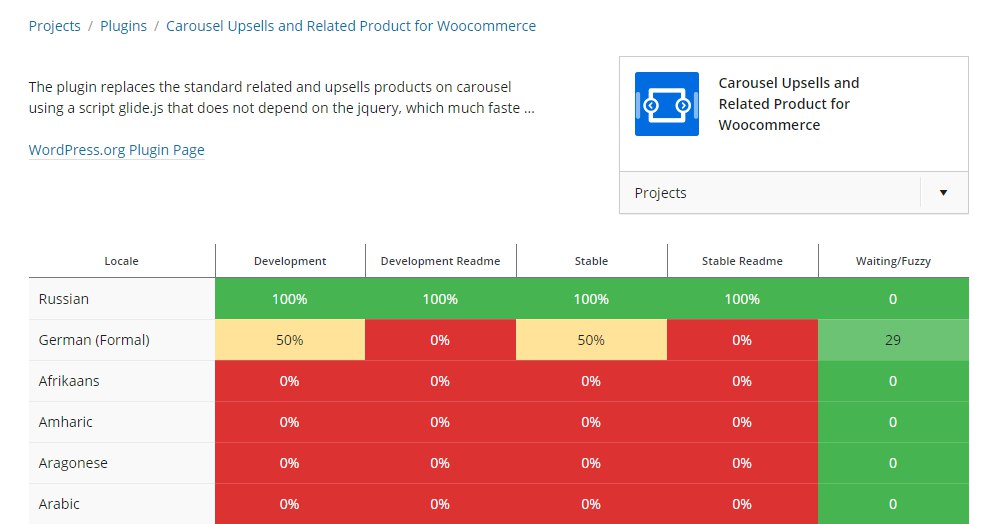The image size is (996, 524).
Task: Open Aragonese Development 0% cell
Action: pos(290,463)
